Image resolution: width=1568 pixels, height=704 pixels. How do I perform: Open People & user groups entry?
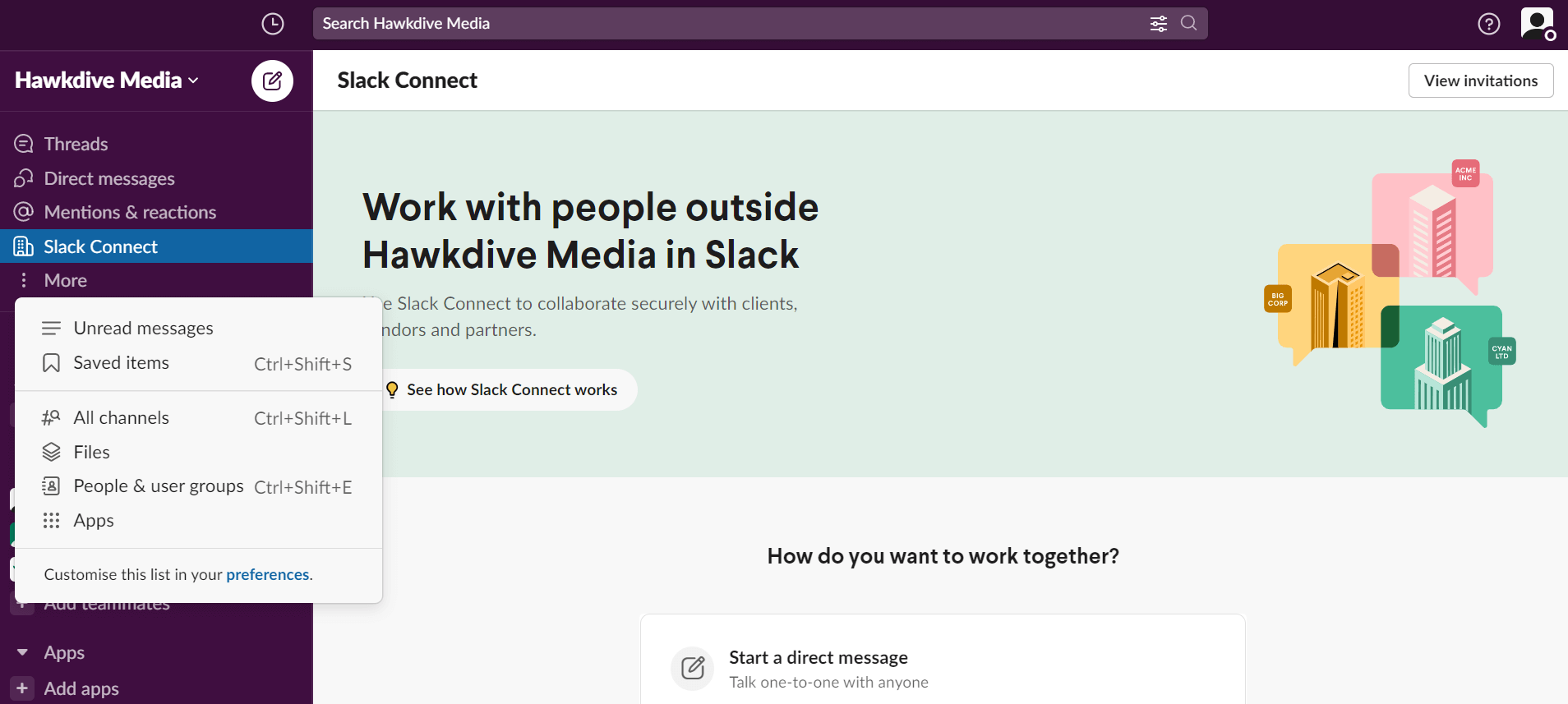coord(198,486)
